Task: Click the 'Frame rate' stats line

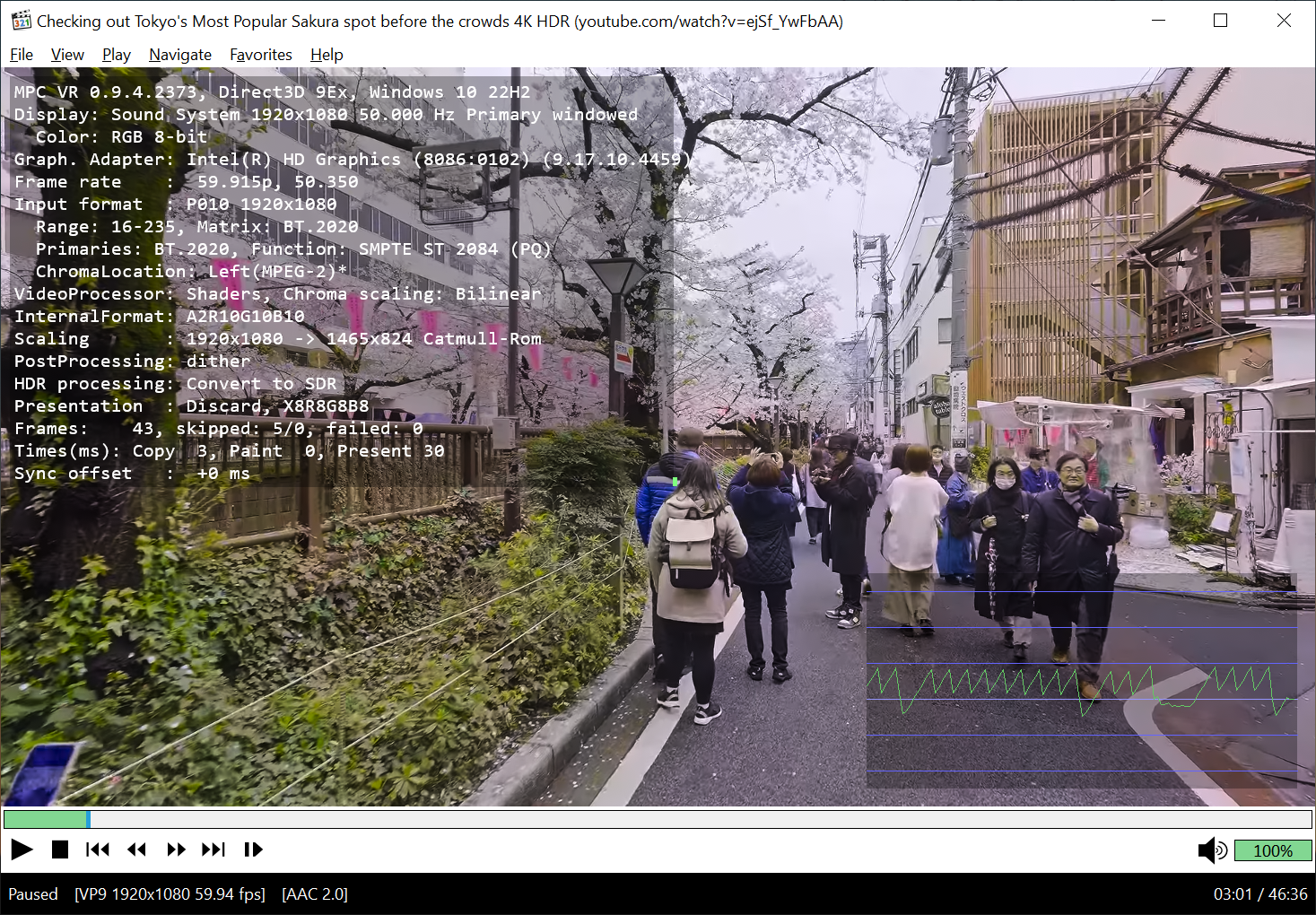Action: coord(187,182)
